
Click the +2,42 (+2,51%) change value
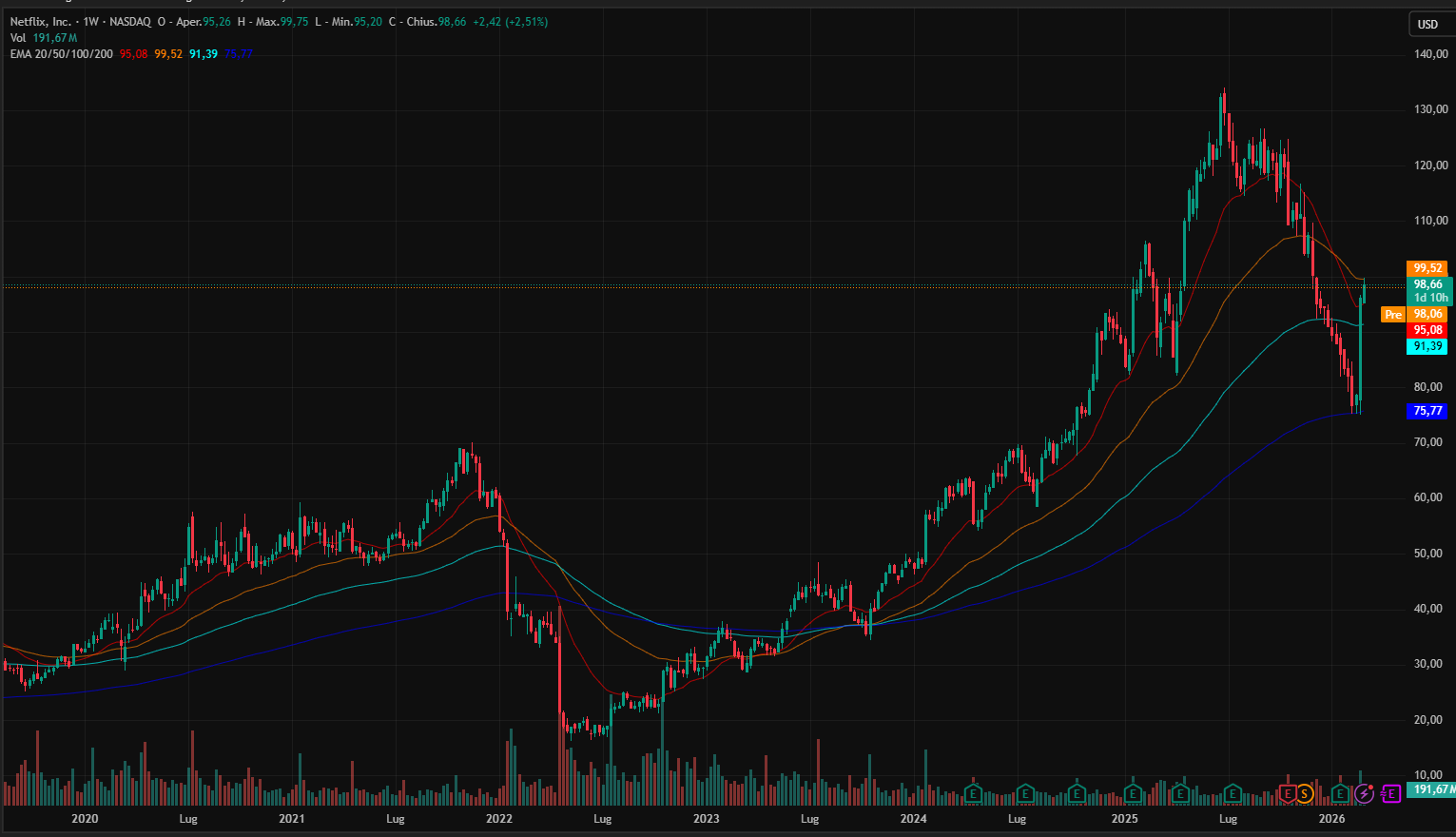[x=511, y=22]
